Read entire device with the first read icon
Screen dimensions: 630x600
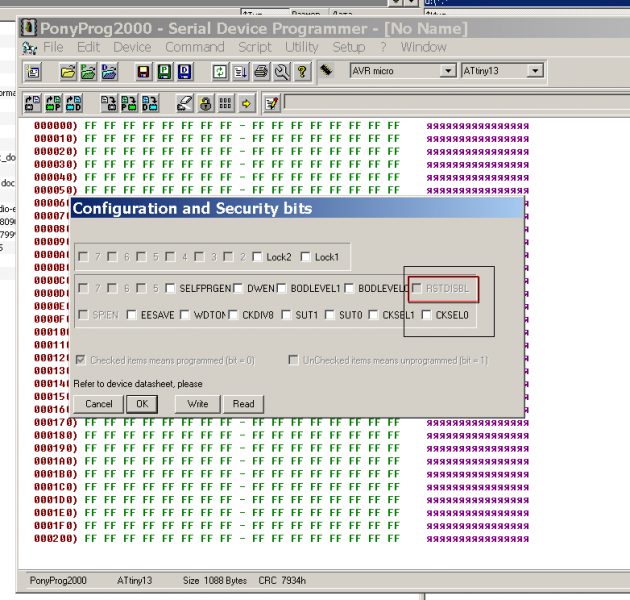point(32,103)
